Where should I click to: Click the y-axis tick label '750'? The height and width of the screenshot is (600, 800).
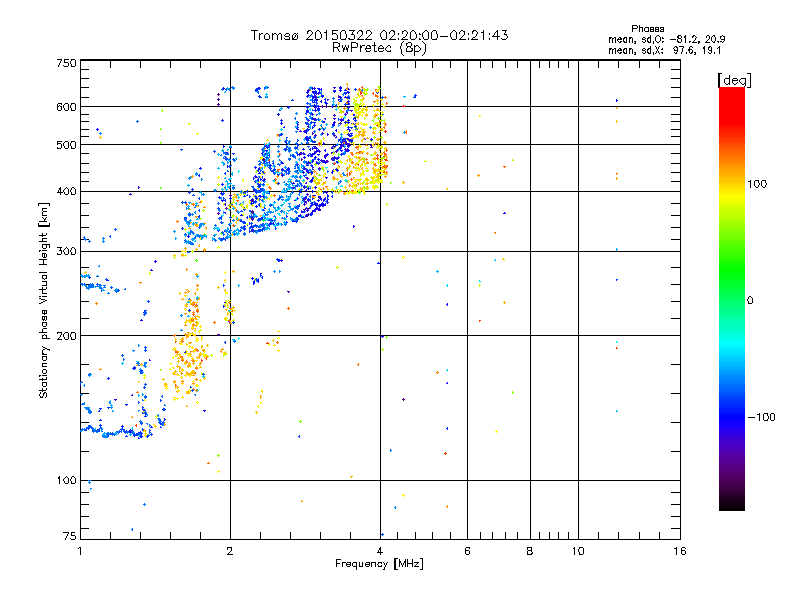pos(66,63)
